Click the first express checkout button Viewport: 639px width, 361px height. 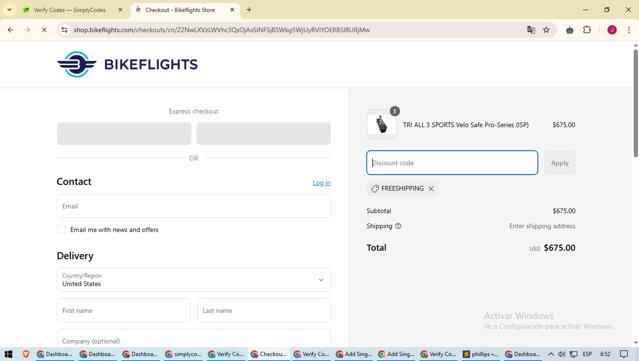point(124,134)
